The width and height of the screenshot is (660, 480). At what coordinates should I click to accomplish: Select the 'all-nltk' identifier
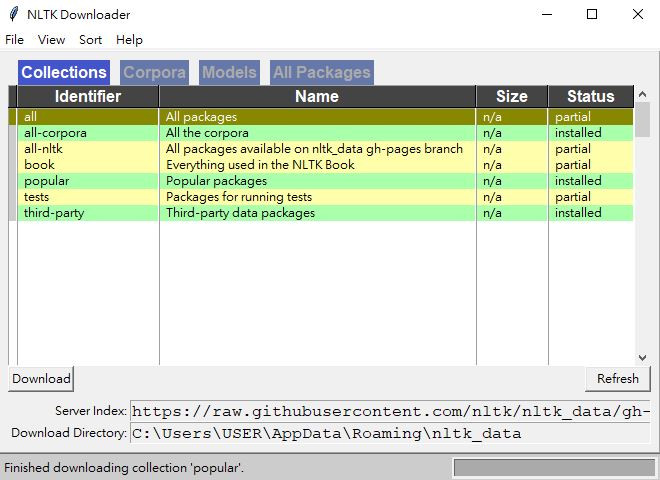(88, 149)
